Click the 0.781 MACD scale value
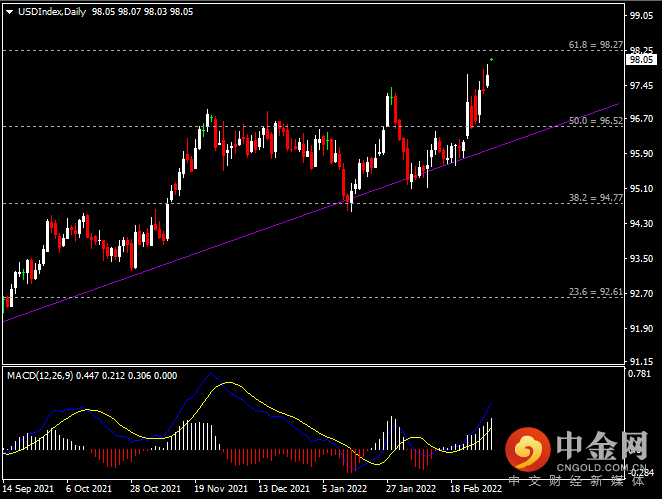The width and height of the screenshot is (662, 499). pyautogui.click(x=639, y=374)
